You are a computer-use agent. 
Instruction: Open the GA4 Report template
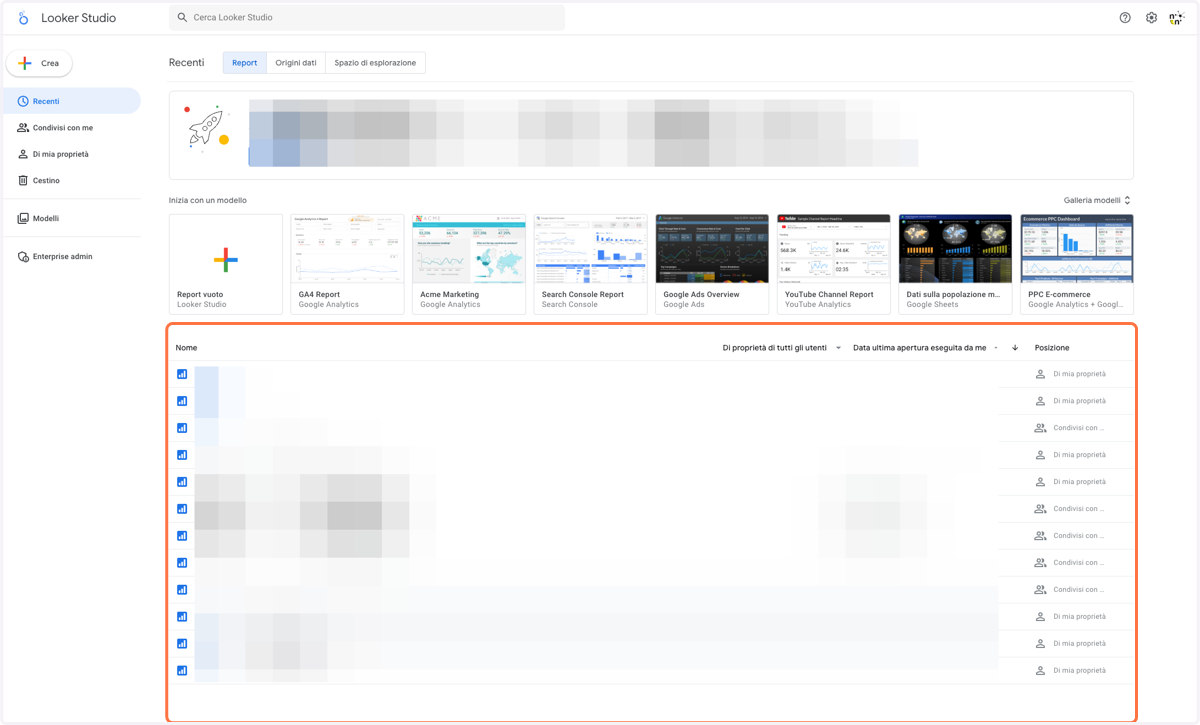[347, 264]
